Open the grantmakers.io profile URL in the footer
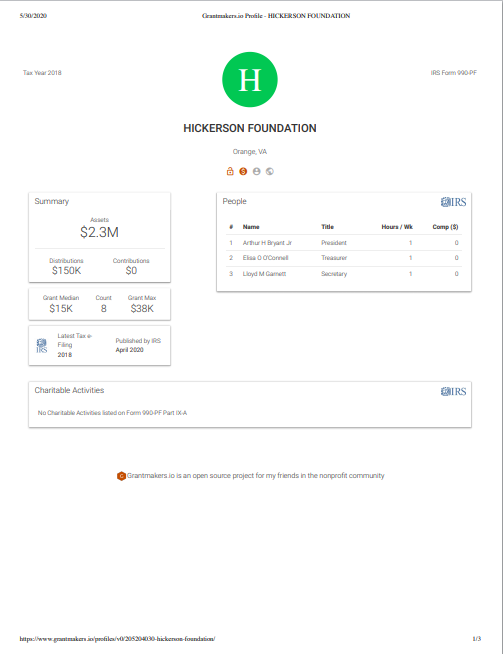This screenshot has height=654, width=503. click(x=117, y=639)
